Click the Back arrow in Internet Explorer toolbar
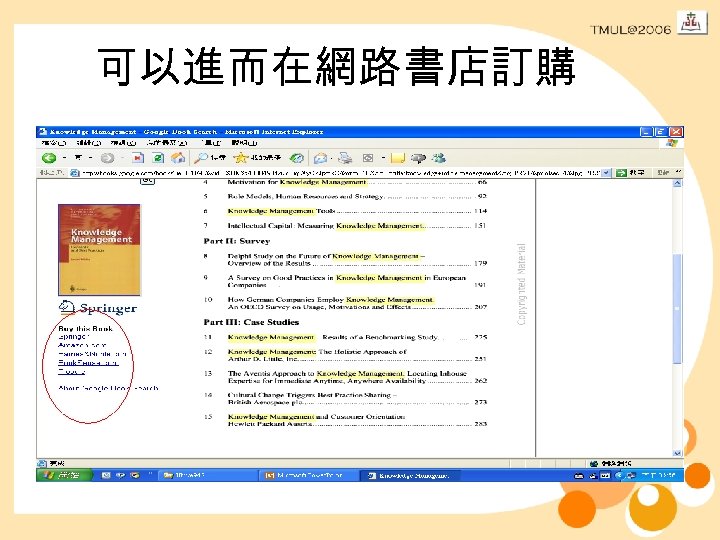This screenshot has width=720, height=540. [49, 158]
